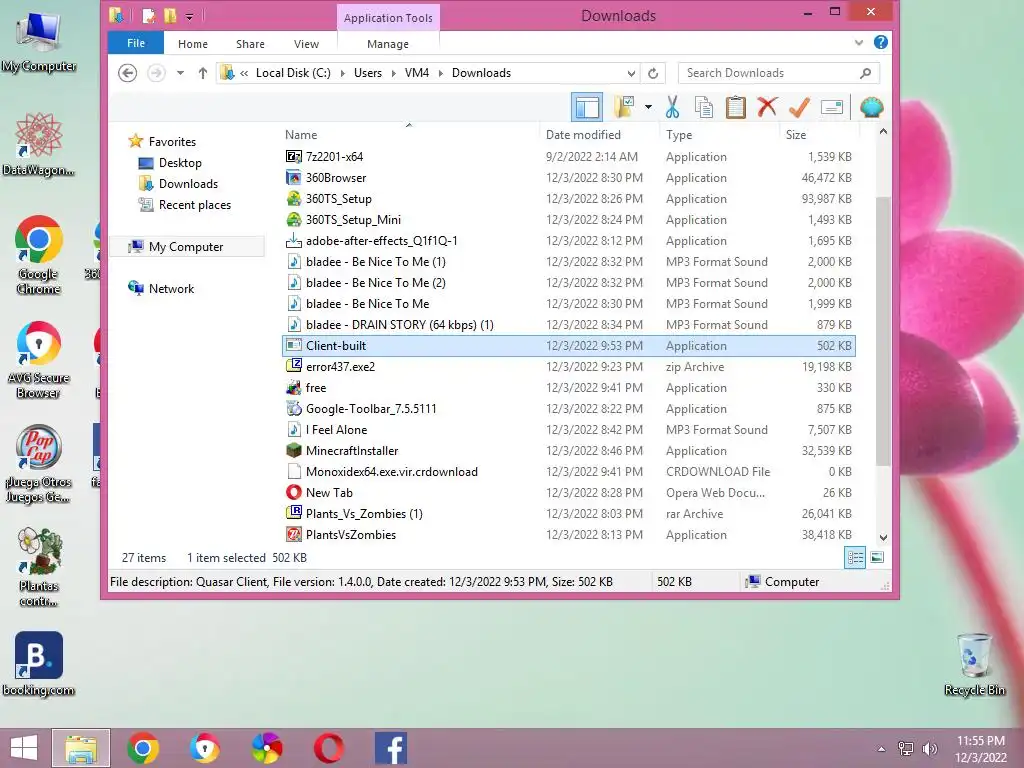The height and width of the screenshot is (768, 1024).
Task: Select the New Tab Opera file icon
Action: click(294, 492)
